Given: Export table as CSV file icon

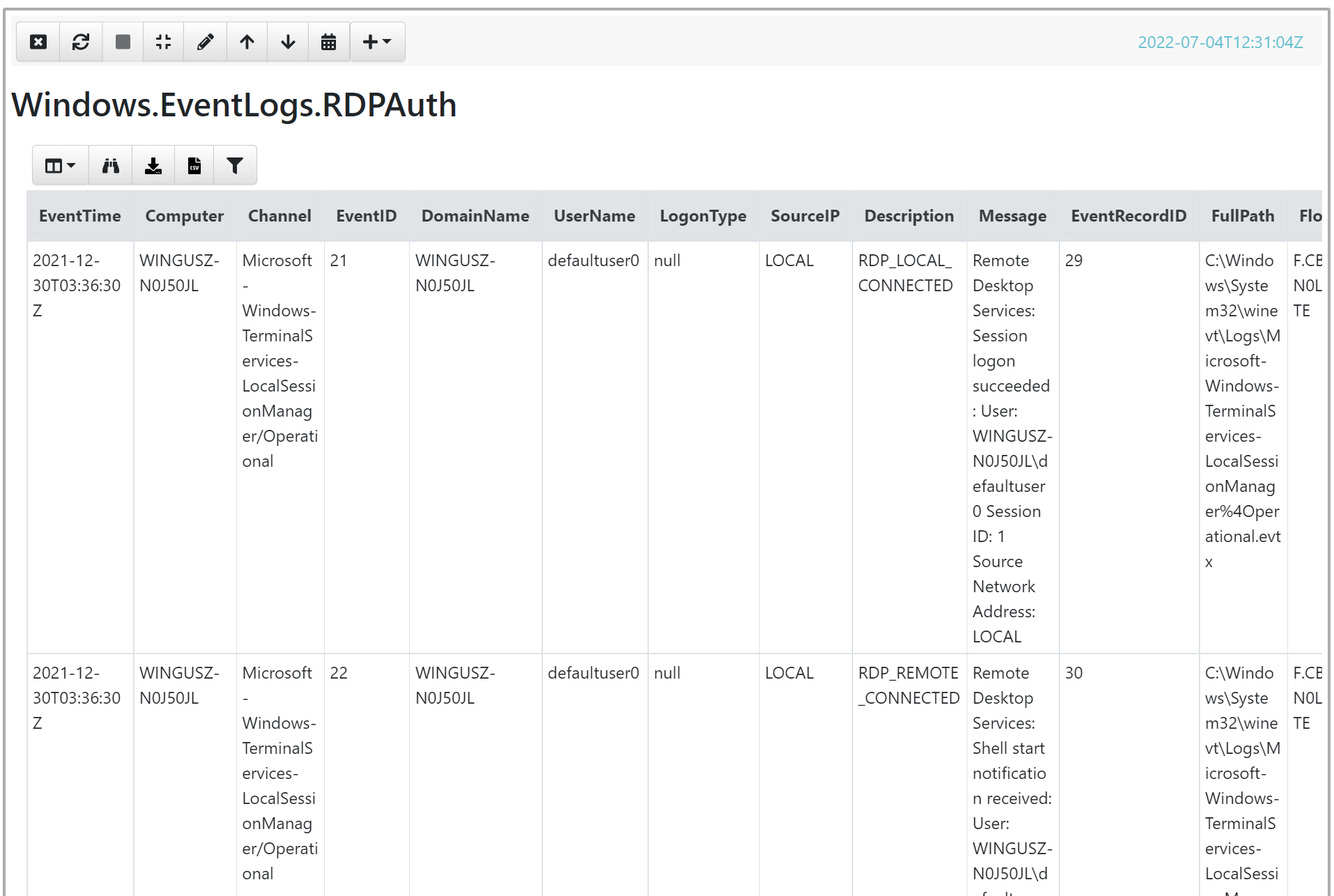Looking at the screenshot, I should point(194,165).
